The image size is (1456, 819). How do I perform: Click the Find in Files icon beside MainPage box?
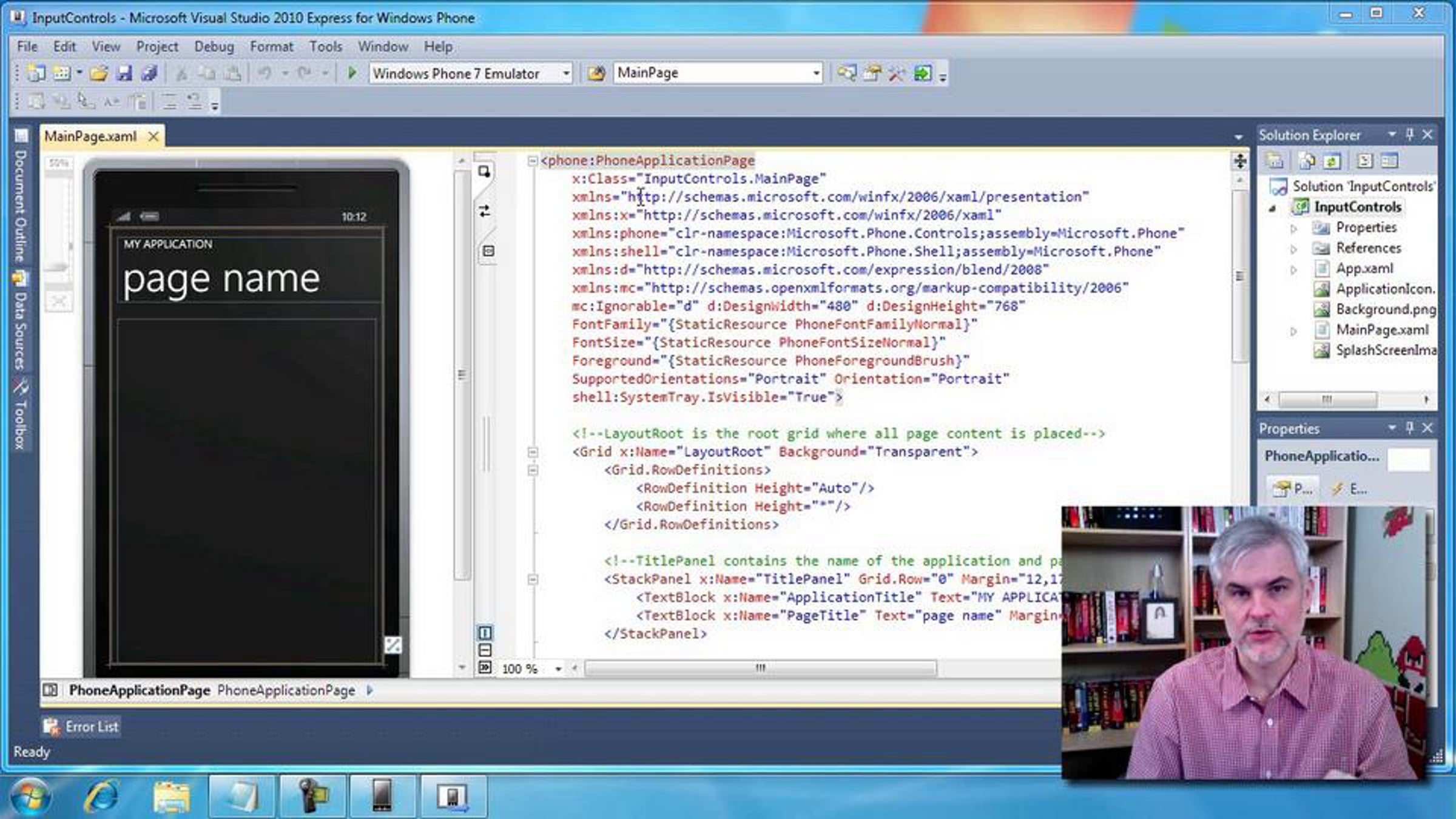click(596, 73)
